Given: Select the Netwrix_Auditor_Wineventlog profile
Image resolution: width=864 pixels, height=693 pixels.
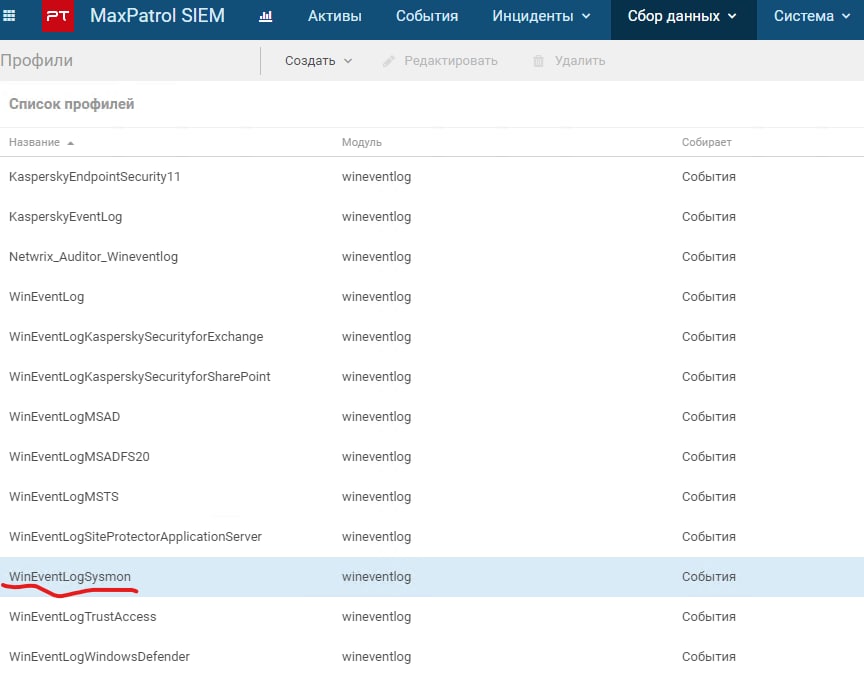Looking at the screenshot, I should point(432,257).
